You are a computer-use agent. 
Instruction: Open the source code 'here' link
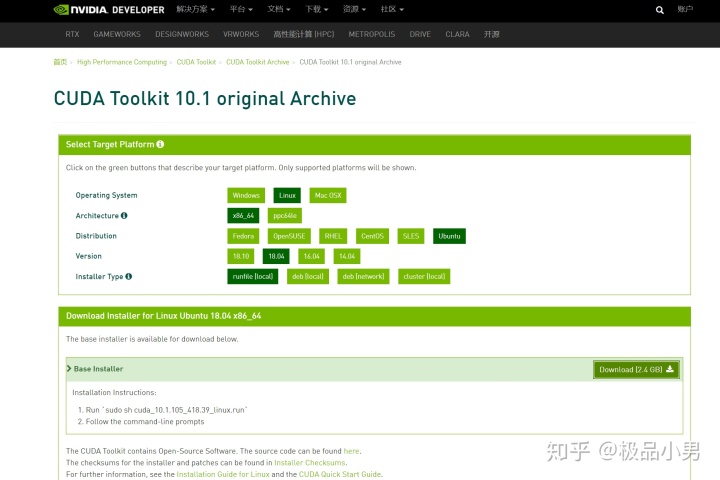[351, 451]
